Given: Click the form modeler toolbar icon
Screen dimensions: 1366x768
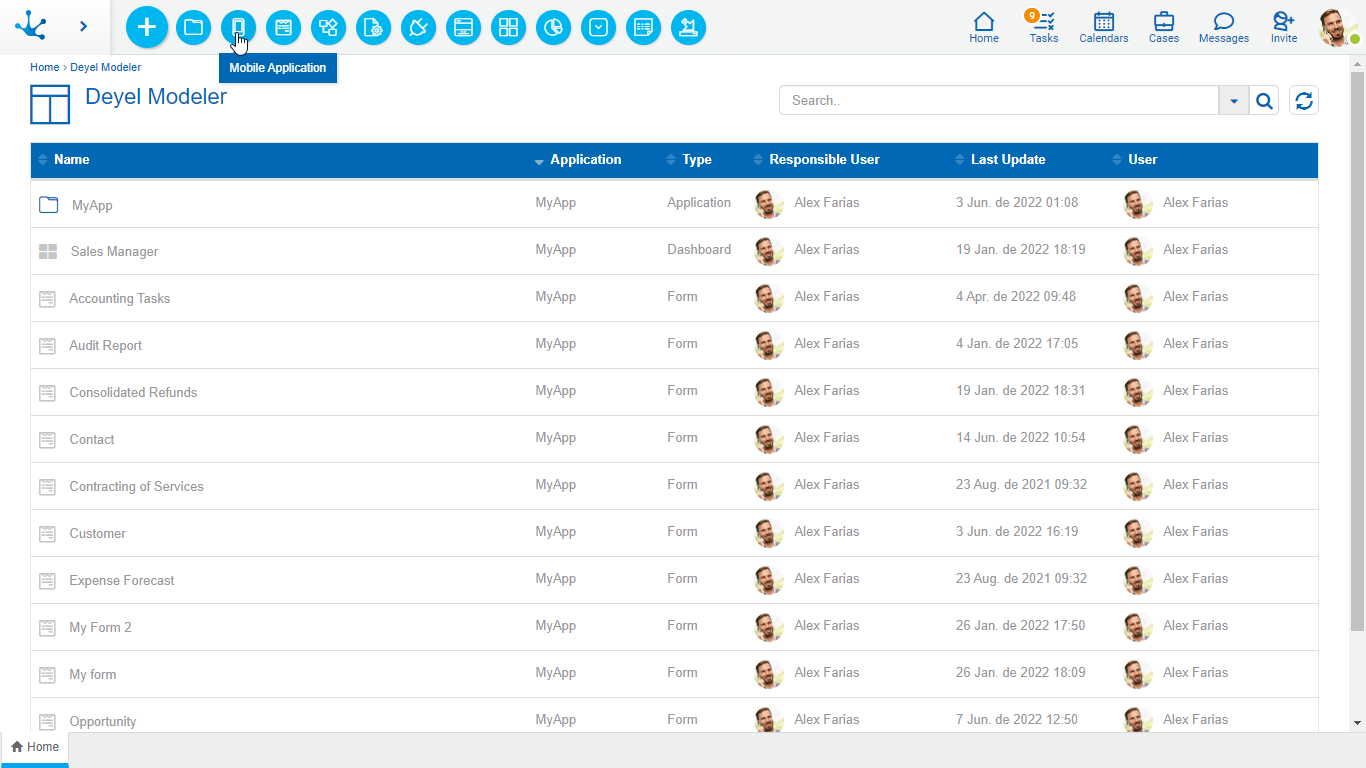Looking at the screenshot, I should 283,28.
